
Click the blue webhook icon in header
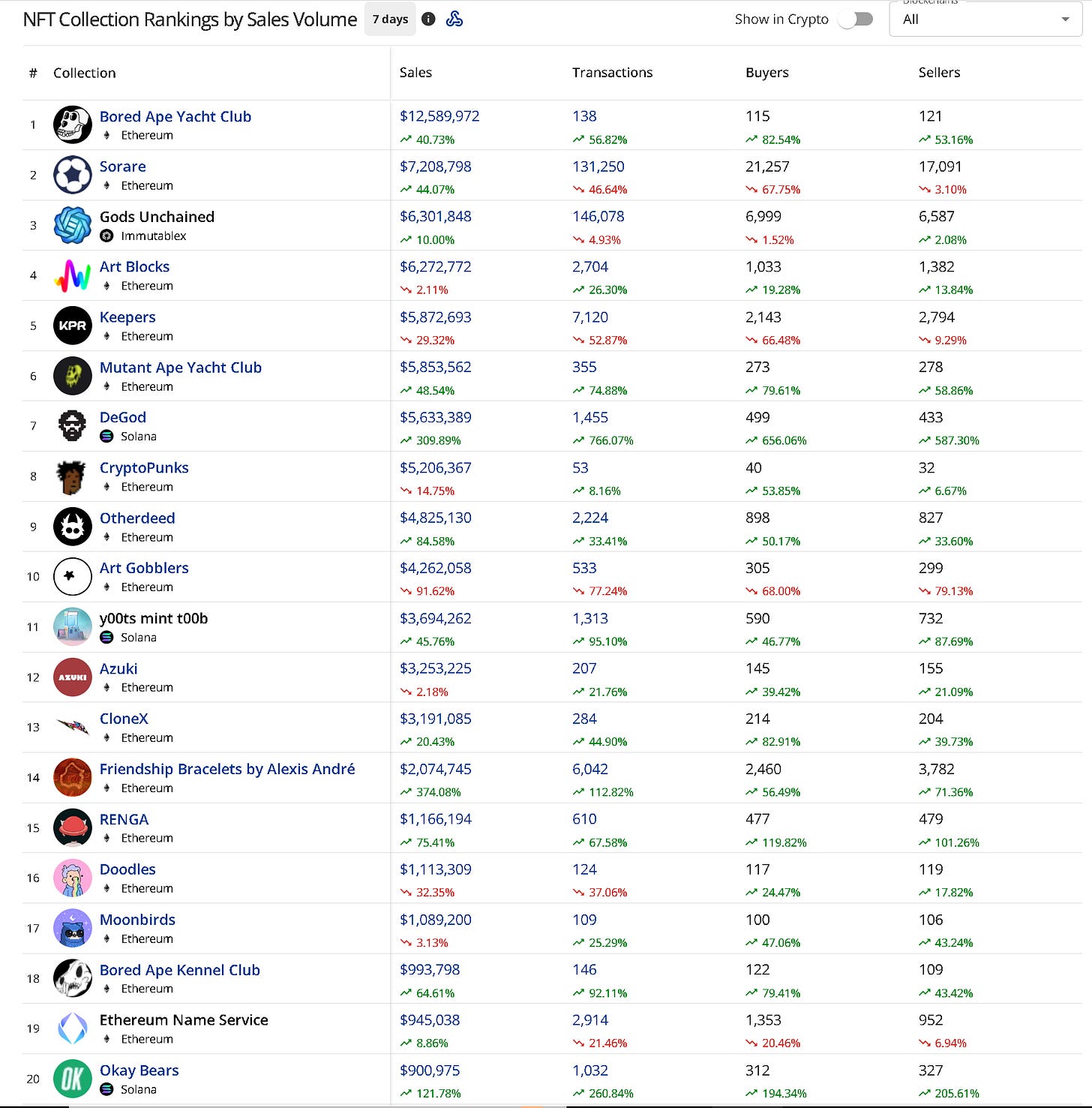[454, 19]
